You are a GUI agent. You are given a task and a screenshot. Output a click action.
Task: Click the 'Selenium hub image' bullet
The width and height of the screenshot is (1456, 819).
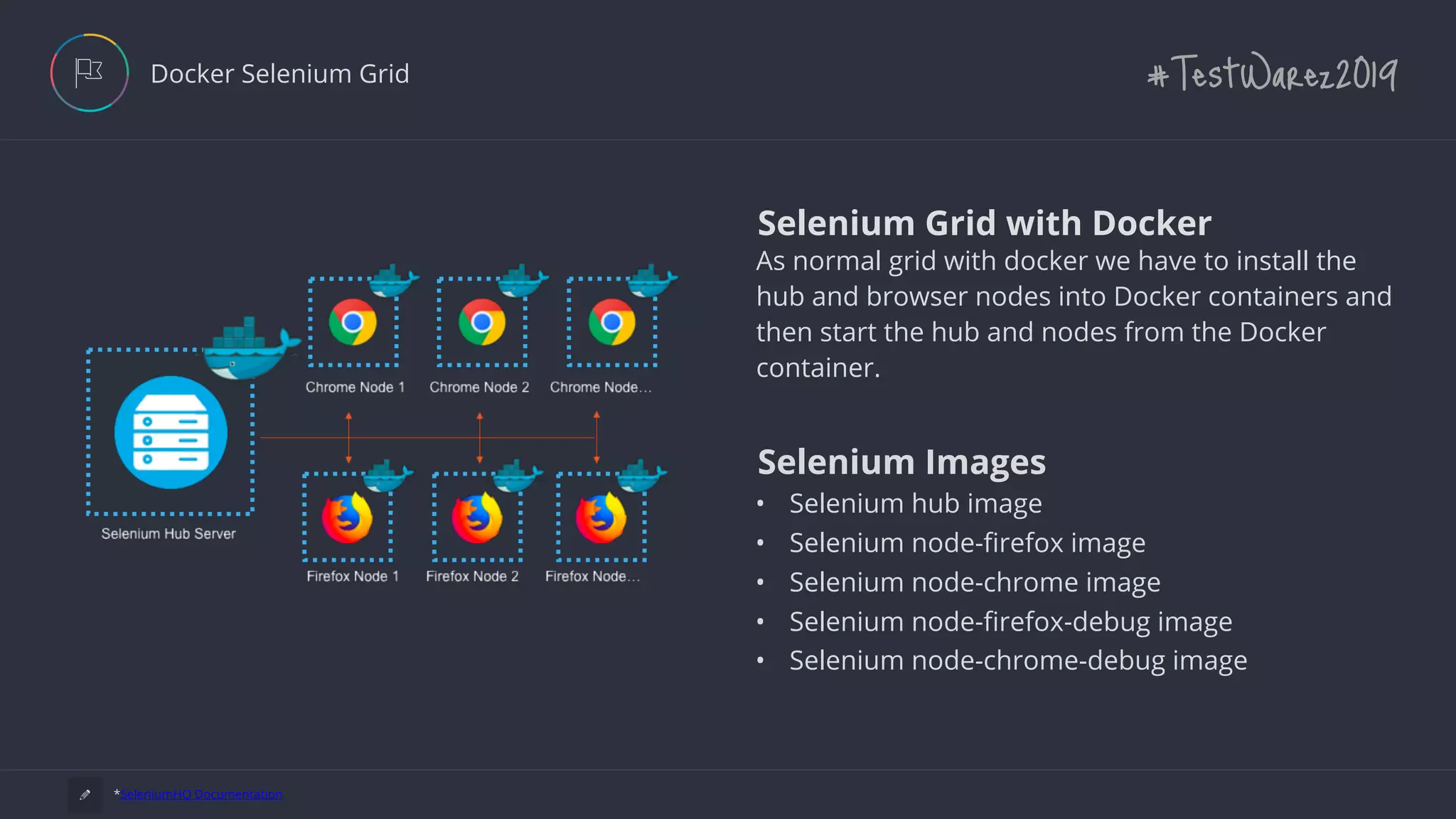[x=916, y=503]
